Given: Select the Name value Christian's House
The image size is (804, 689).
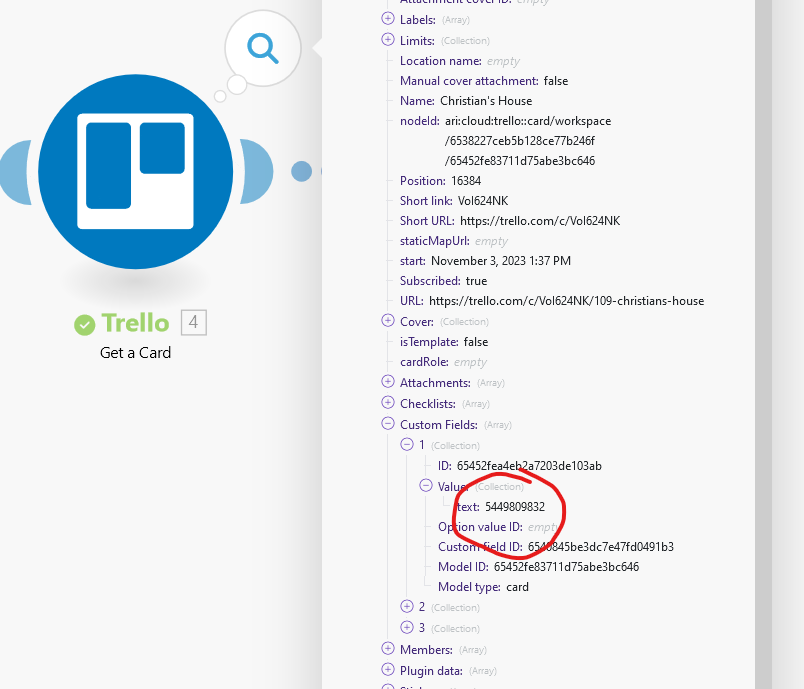Looking at the screenshot, I should (486, 101).
